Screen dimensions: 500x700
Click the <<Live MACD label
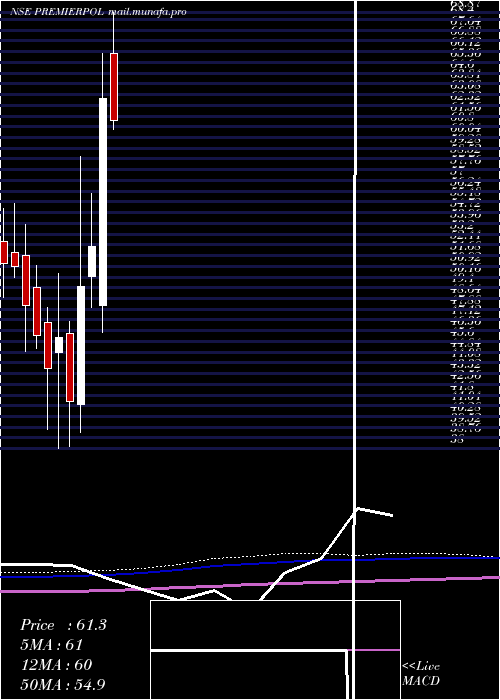tap(421, 674)
